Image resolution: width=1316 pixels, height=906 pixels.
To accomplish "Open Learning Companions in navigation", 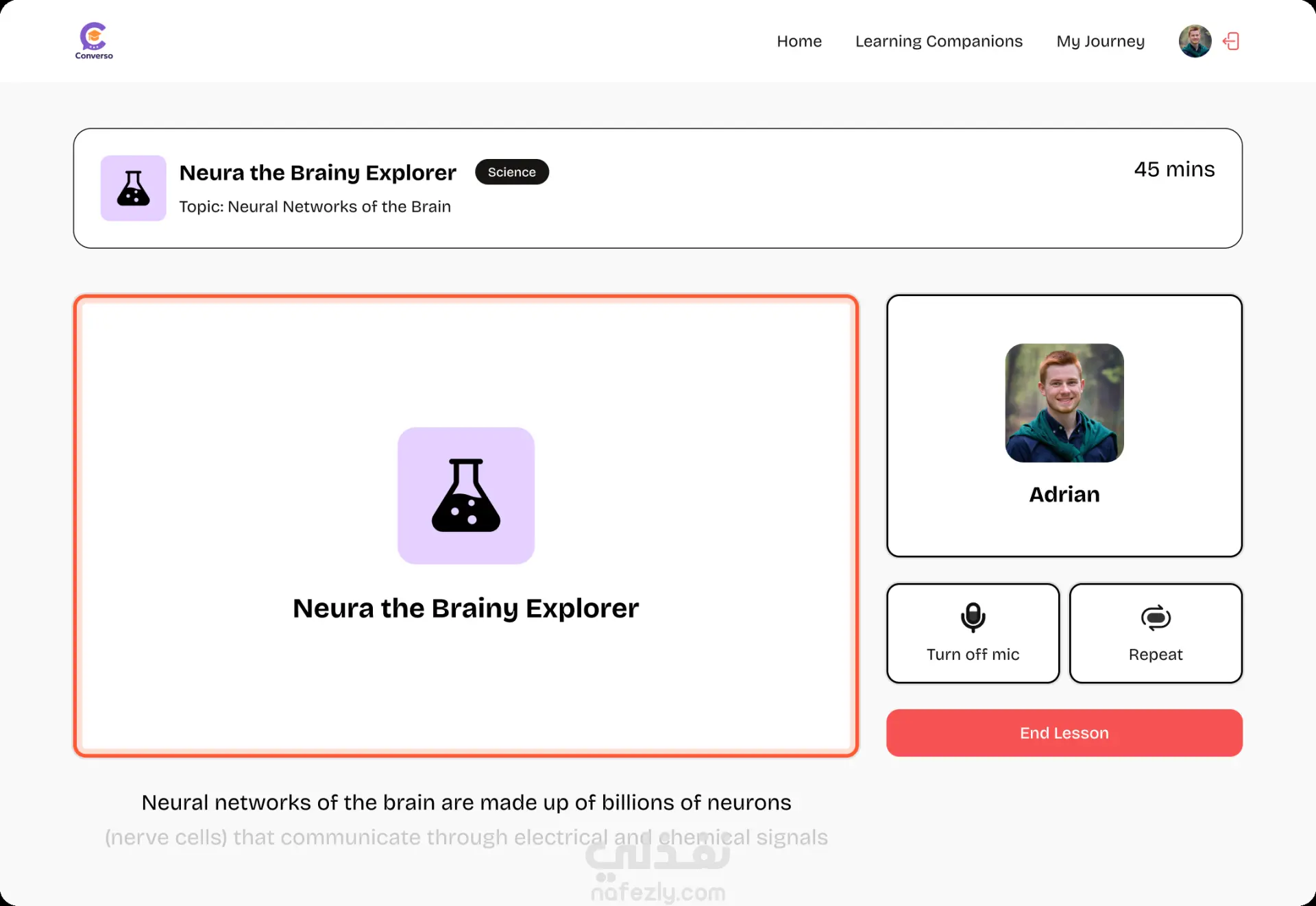I will pos(938,41).
